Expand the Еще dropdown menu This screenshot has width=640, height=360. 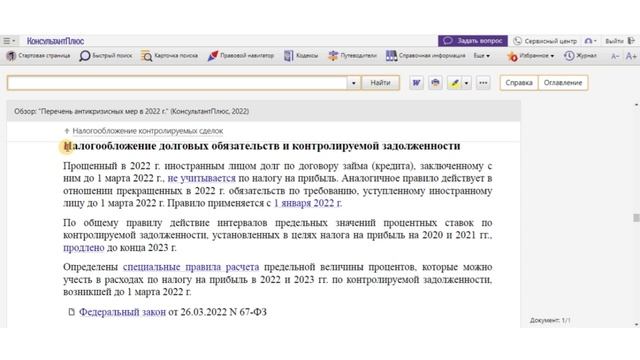[482, 56]
